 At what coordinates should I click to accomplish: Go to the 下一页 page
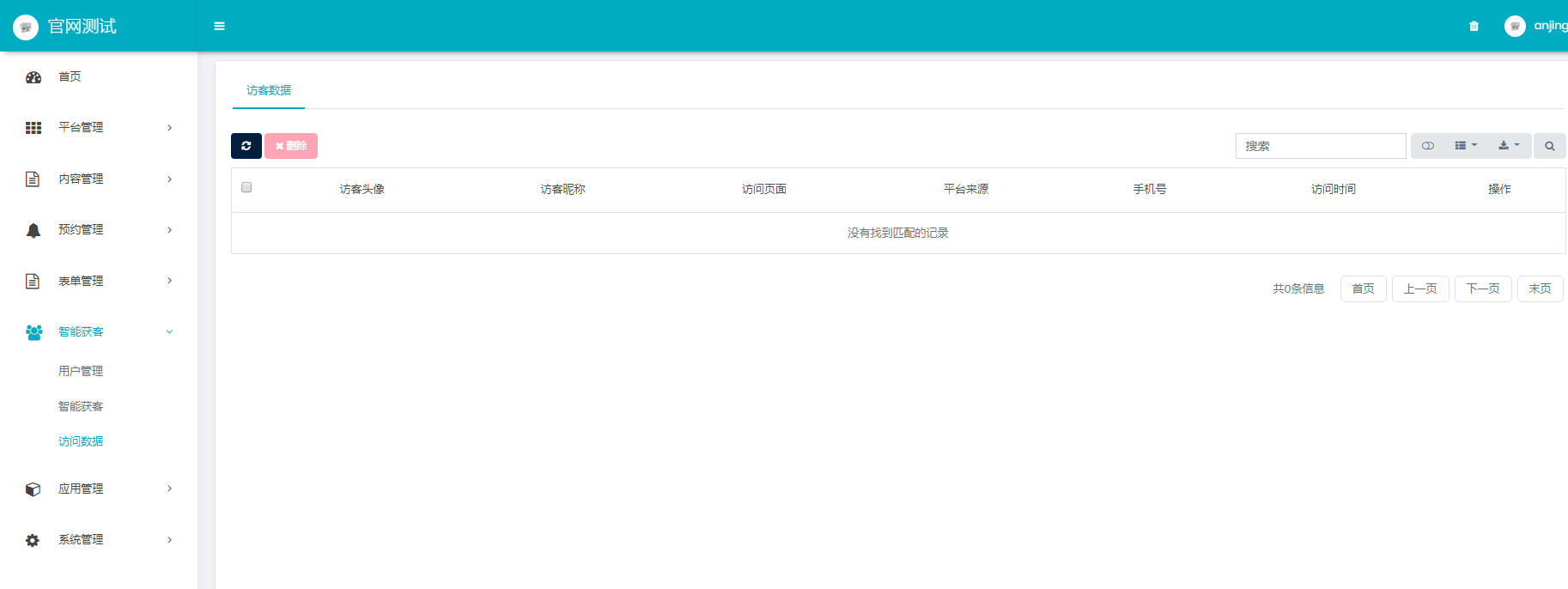[1482, 288]
